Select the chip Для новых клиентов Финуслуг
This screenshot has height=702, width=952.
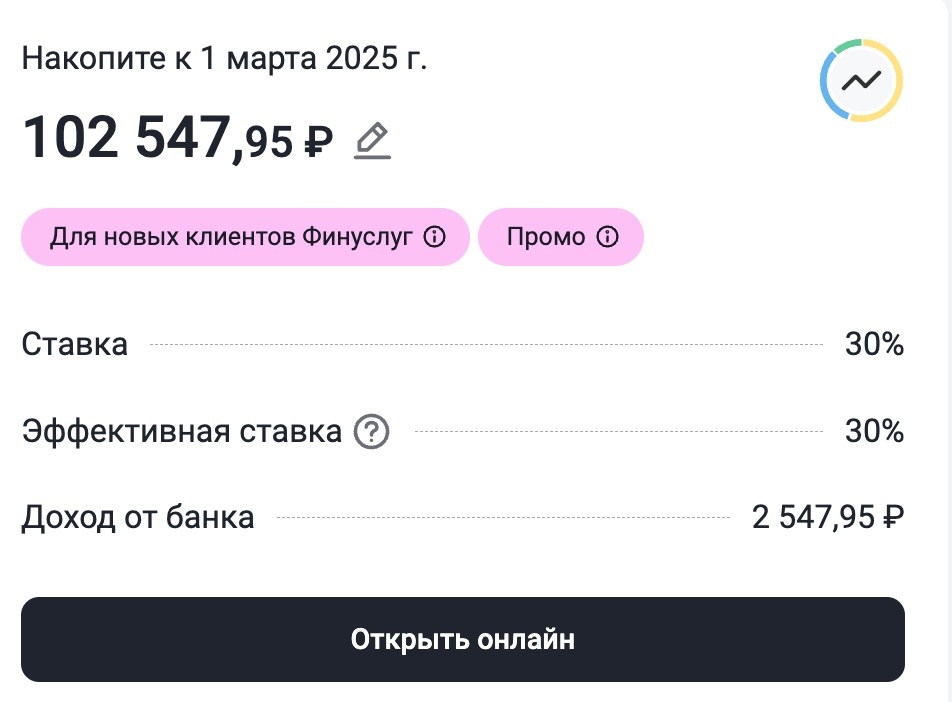pos(245,236)
